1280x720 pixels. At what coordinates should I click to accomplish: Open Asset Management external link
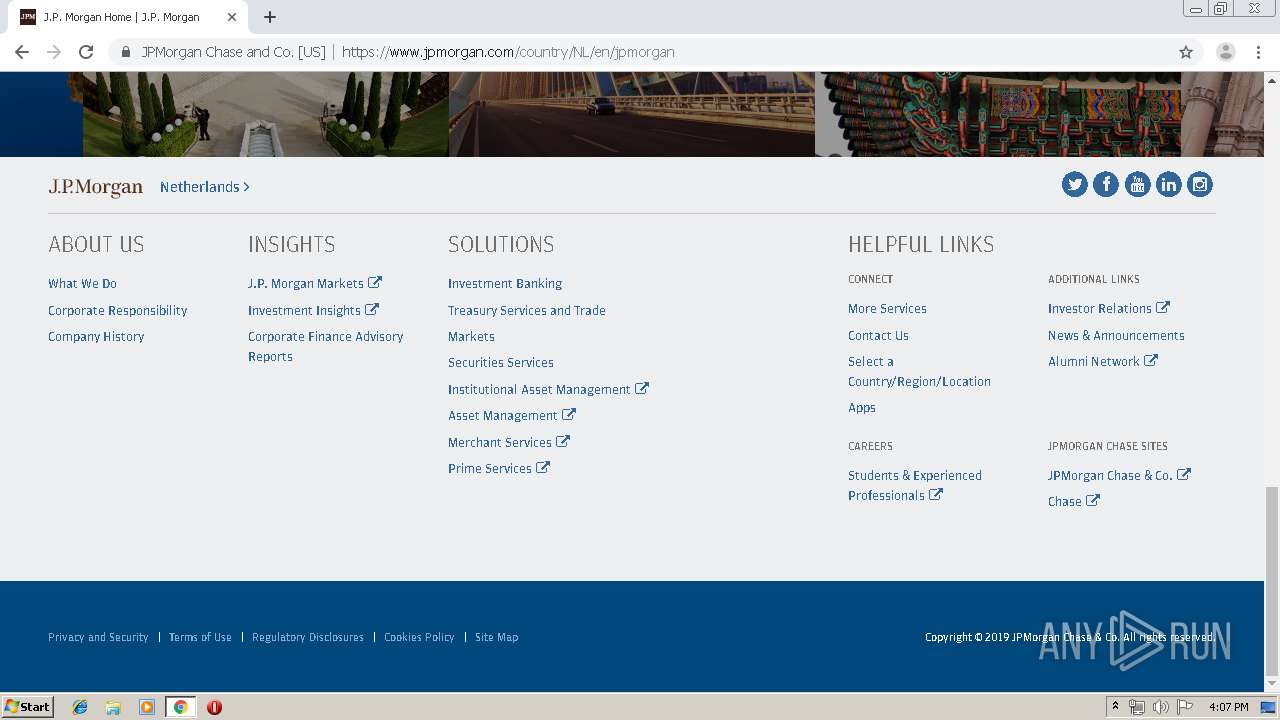pyautogui.click(x=512, y=416)
